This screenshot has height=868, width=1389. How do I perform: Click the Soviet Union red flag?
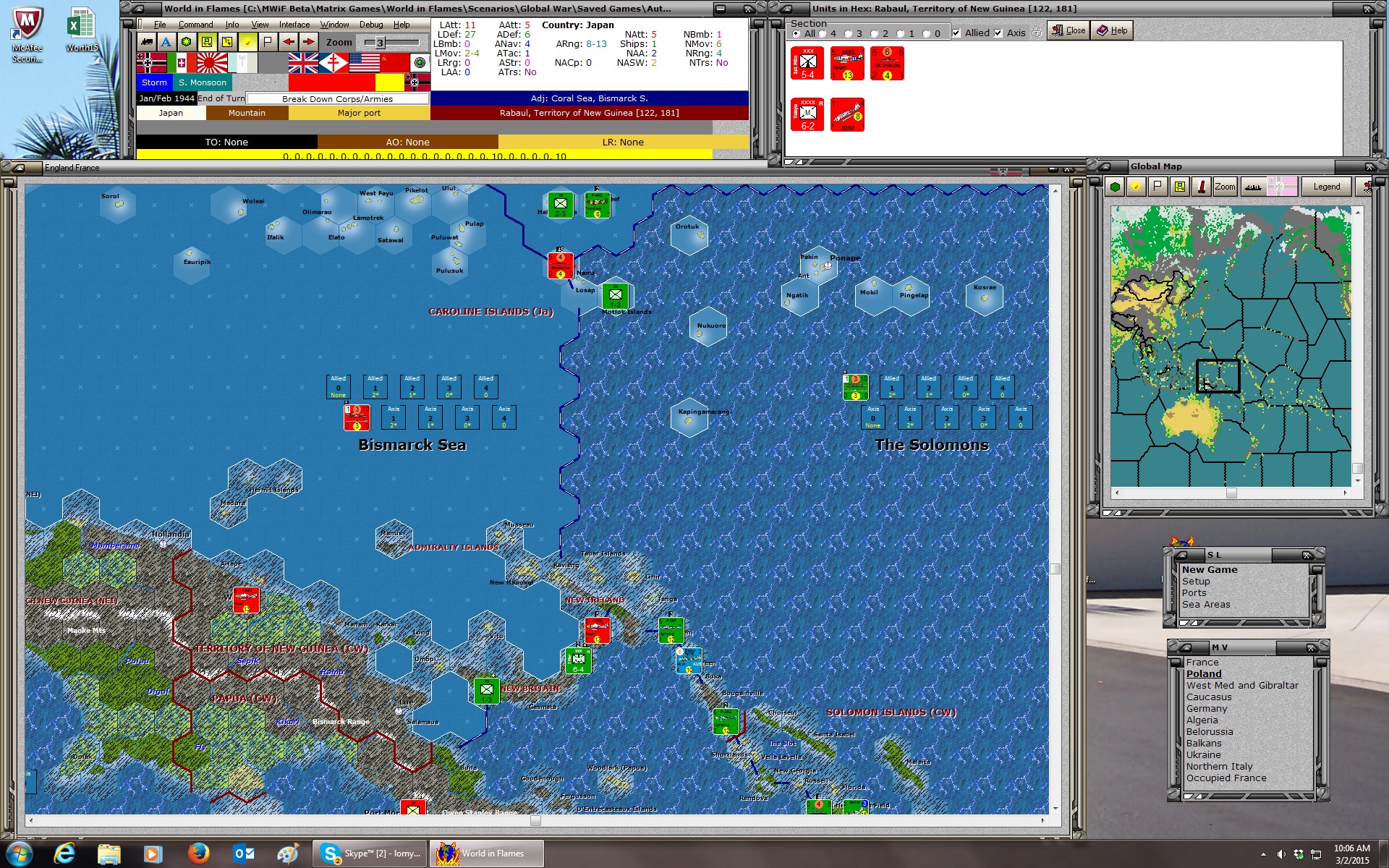[394, 63]
